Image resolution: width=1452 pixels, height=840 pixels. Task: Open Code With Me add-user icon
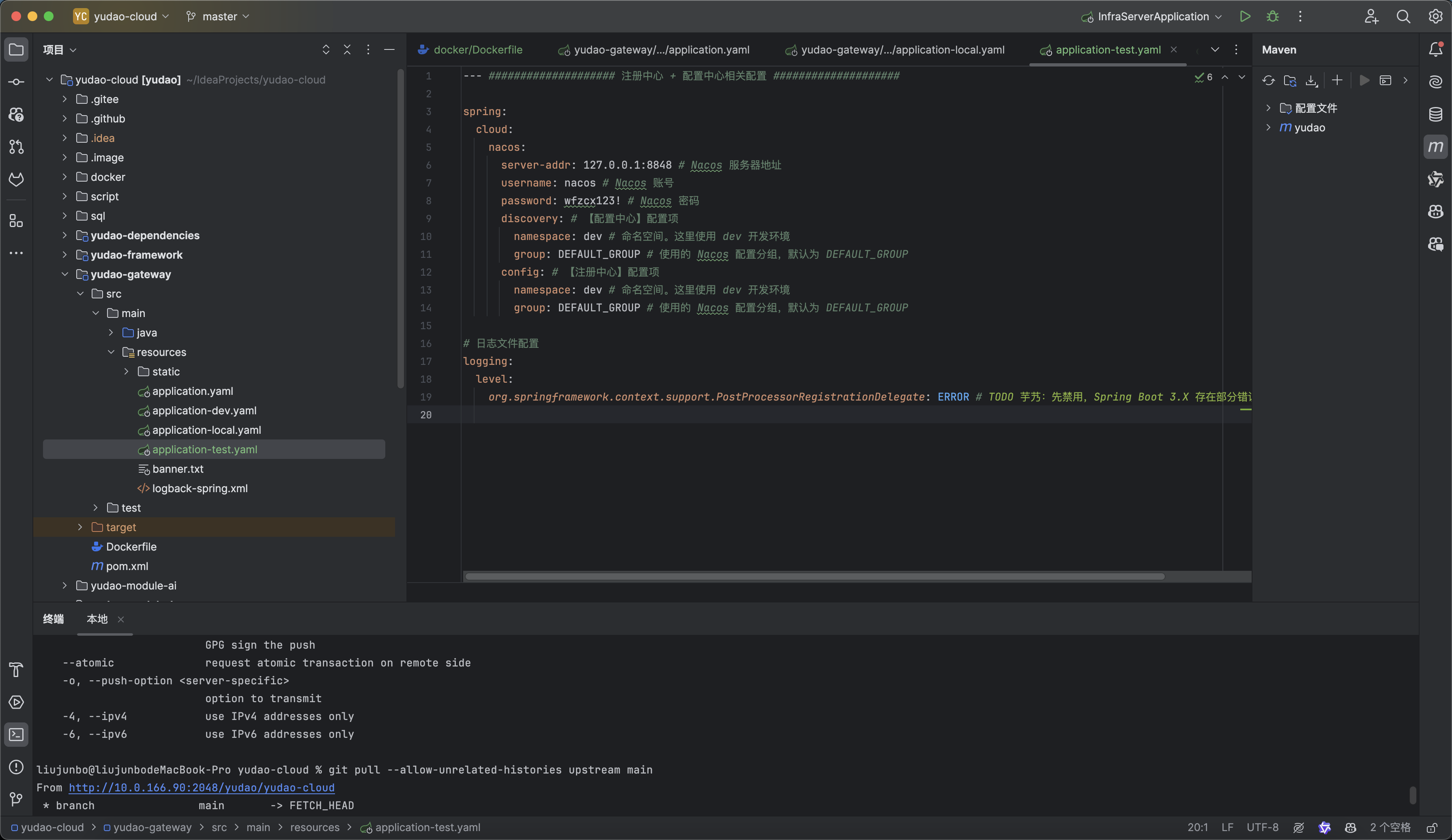tap(1371, 16)
